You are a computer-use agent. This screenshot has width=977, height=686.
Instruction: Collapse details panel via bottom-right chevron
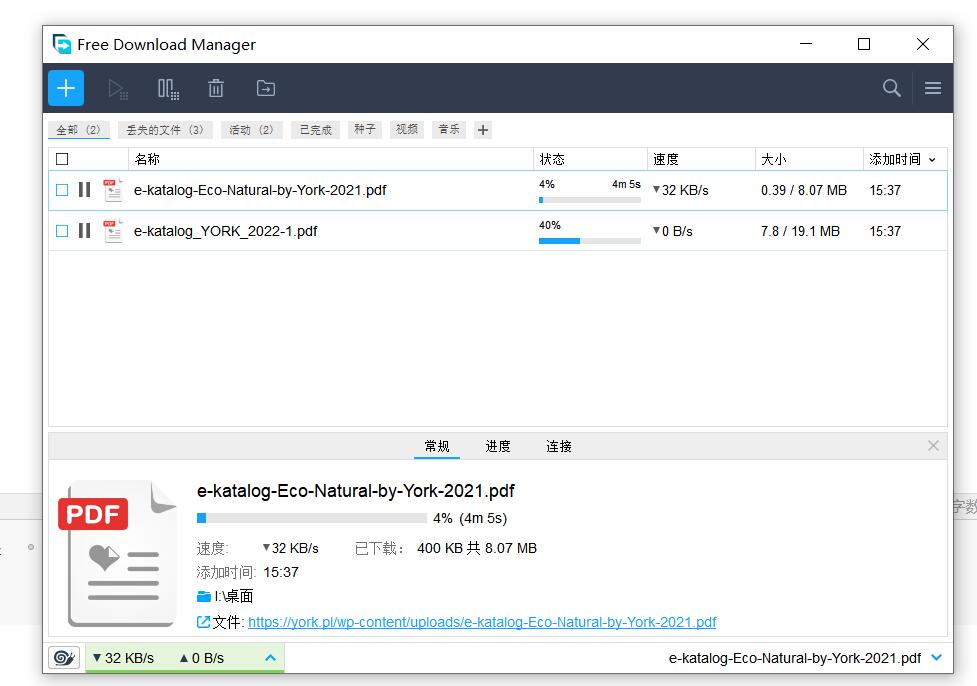point(936,658)
